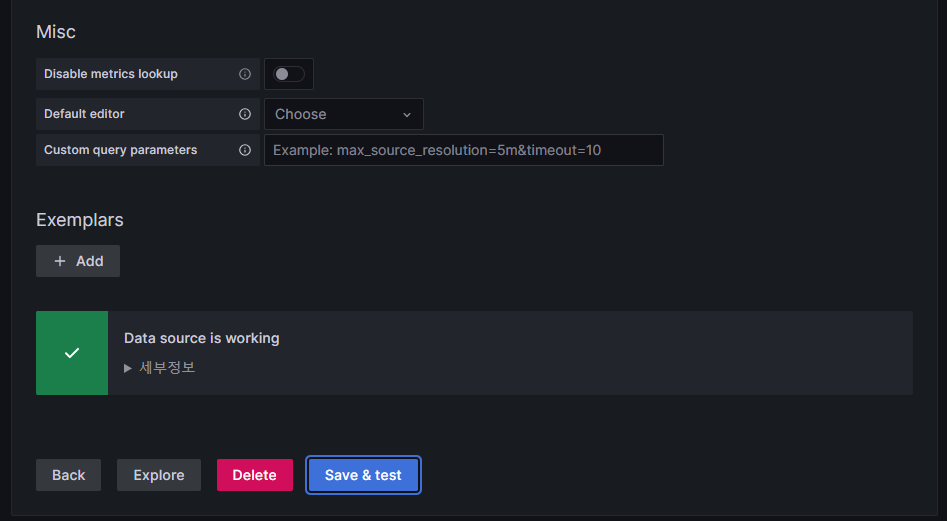The height and width of the screenshot is (521, 947).
Task: Click the Default editor label
Action: (84, 114)
